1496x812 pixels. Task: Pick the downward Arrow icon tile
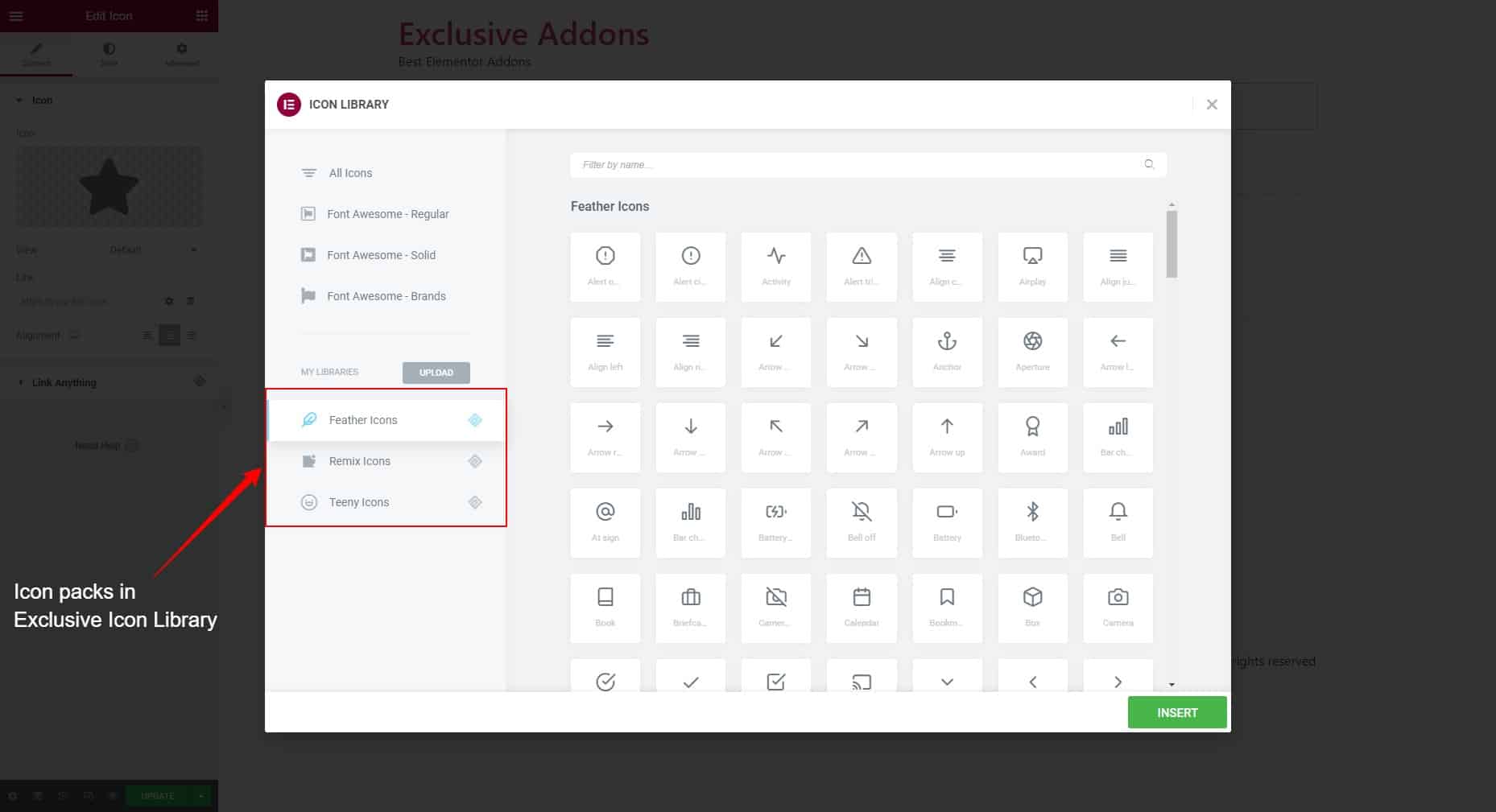pos(691,438)
